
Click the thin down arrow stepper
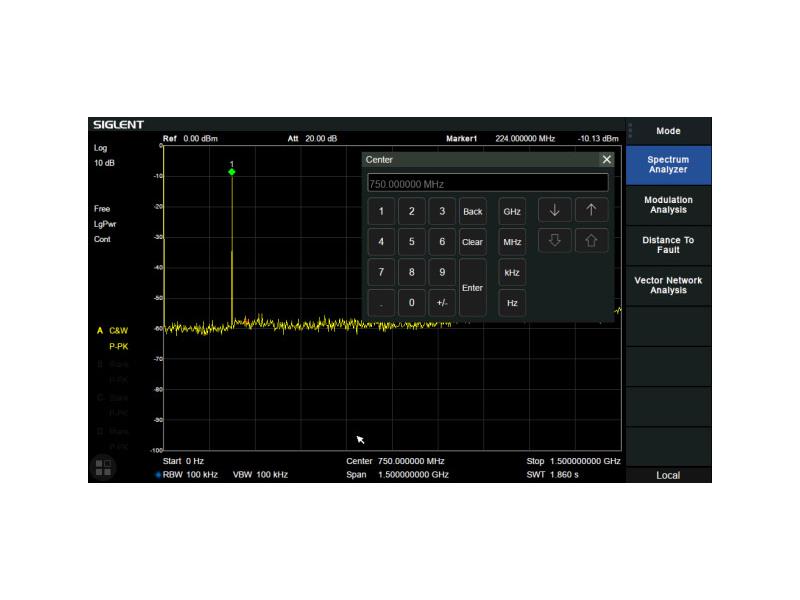[x=554, y=210]
